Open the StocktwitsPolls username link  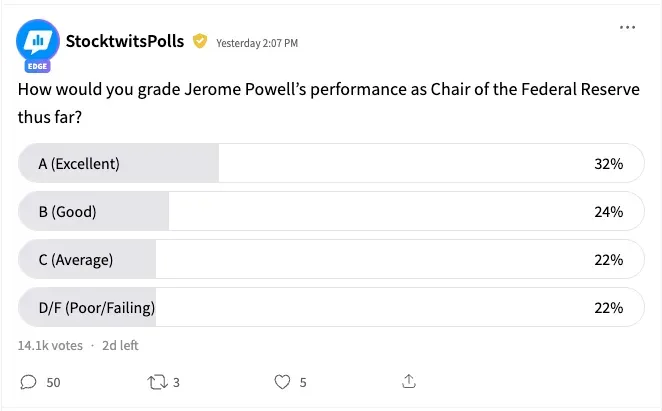pyautogui.click(x=126, y=42)
